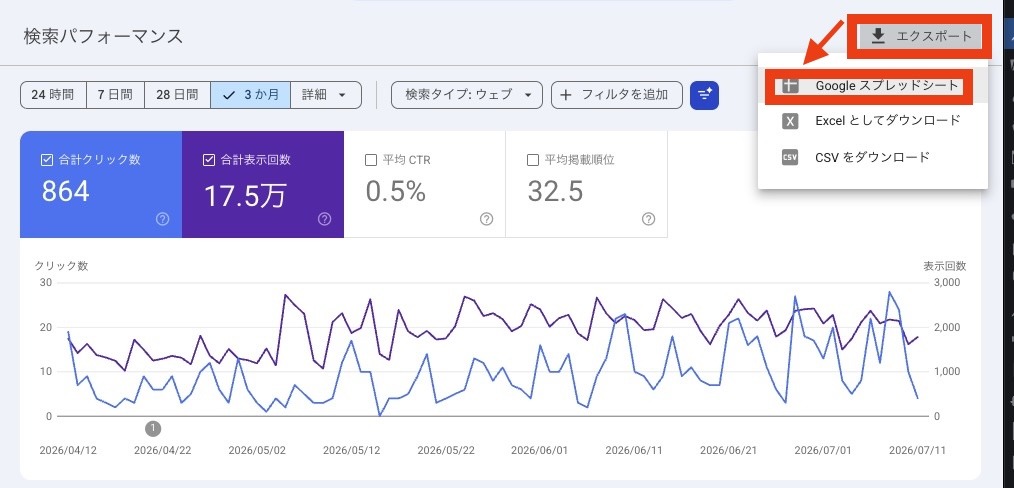Enable the average CTR checkbox
The height and width of the screenshot is (488, 1014).
point(371,160)
